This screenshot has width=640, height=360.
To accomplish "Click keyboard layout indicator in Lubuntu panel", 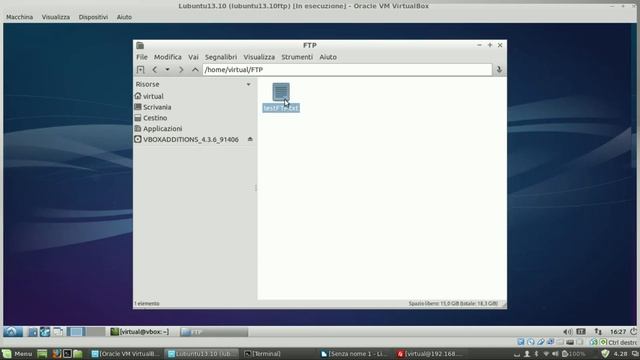I will [581, 332].
